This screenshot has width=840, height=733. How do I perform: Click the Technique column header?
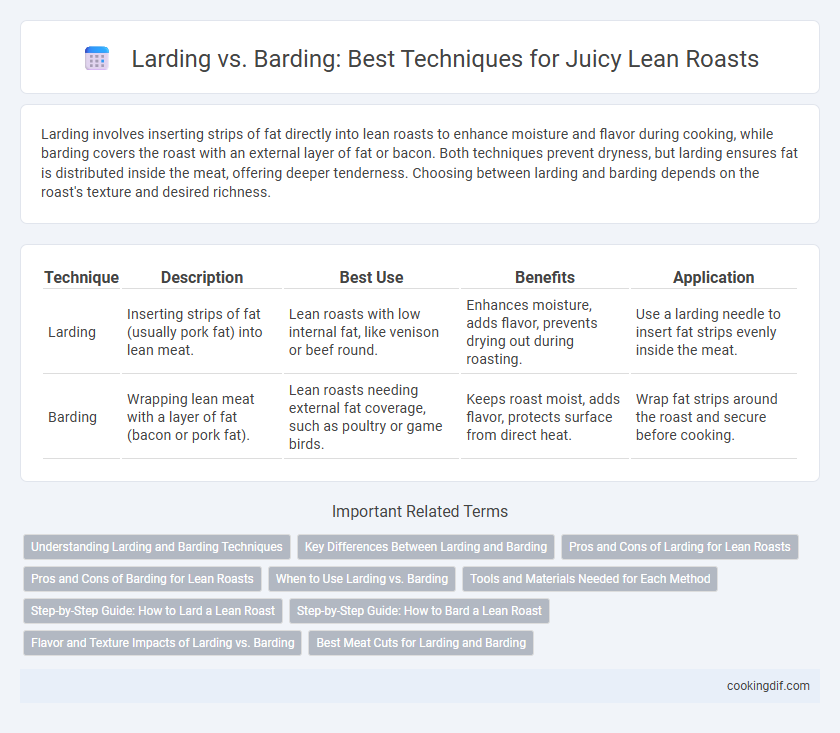coord(81,277)
